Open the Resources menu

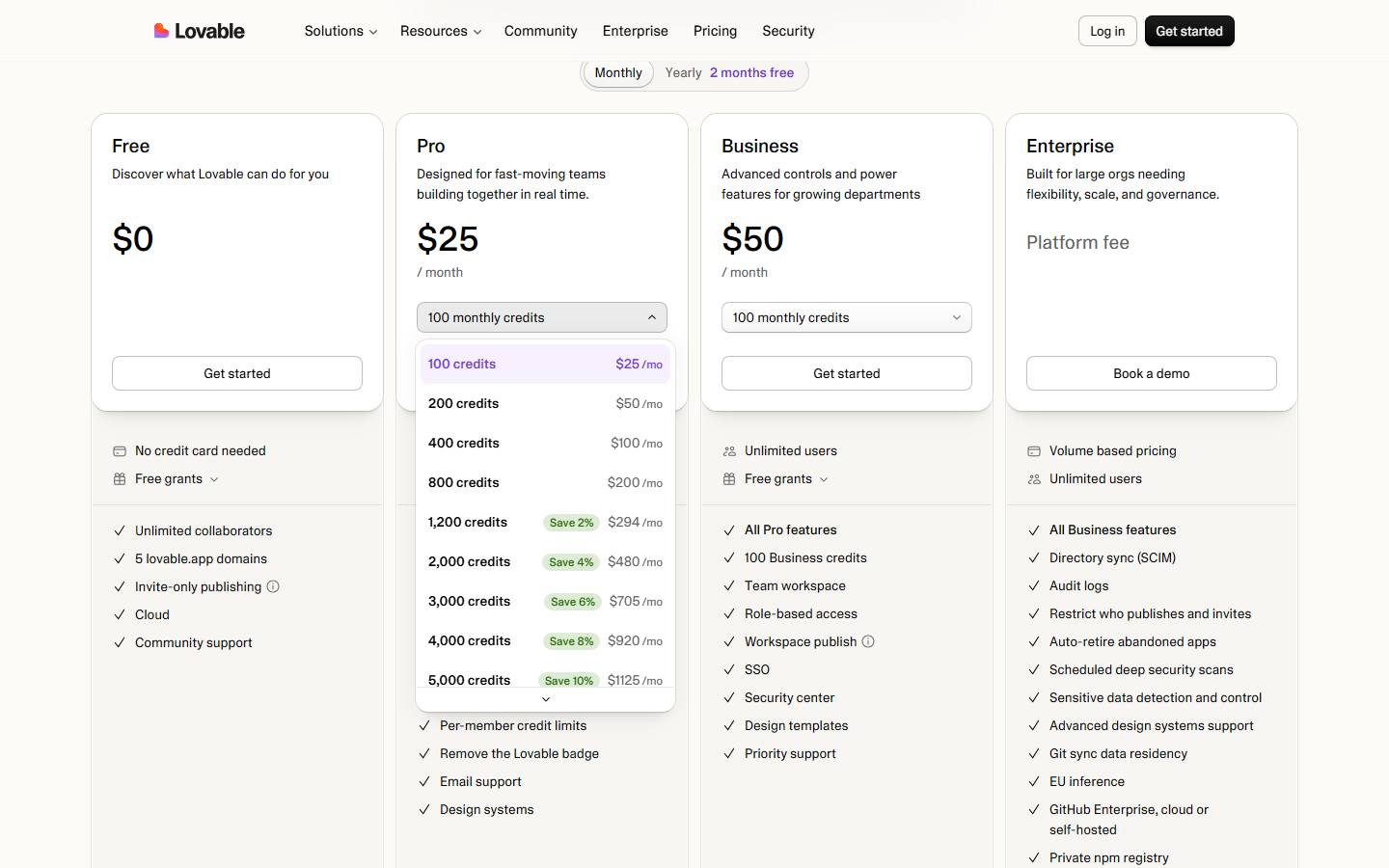pyautogui.click(x=441, y=31)
